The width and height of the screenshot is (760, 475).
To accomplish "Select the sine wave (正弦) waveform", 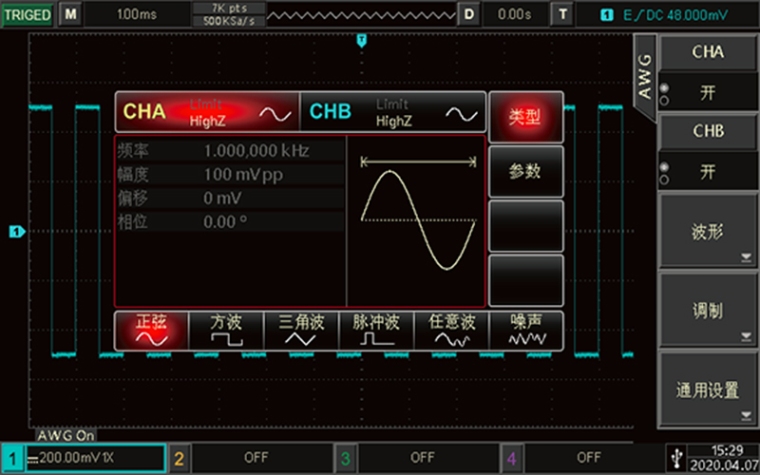I will [x=151, y=330].
